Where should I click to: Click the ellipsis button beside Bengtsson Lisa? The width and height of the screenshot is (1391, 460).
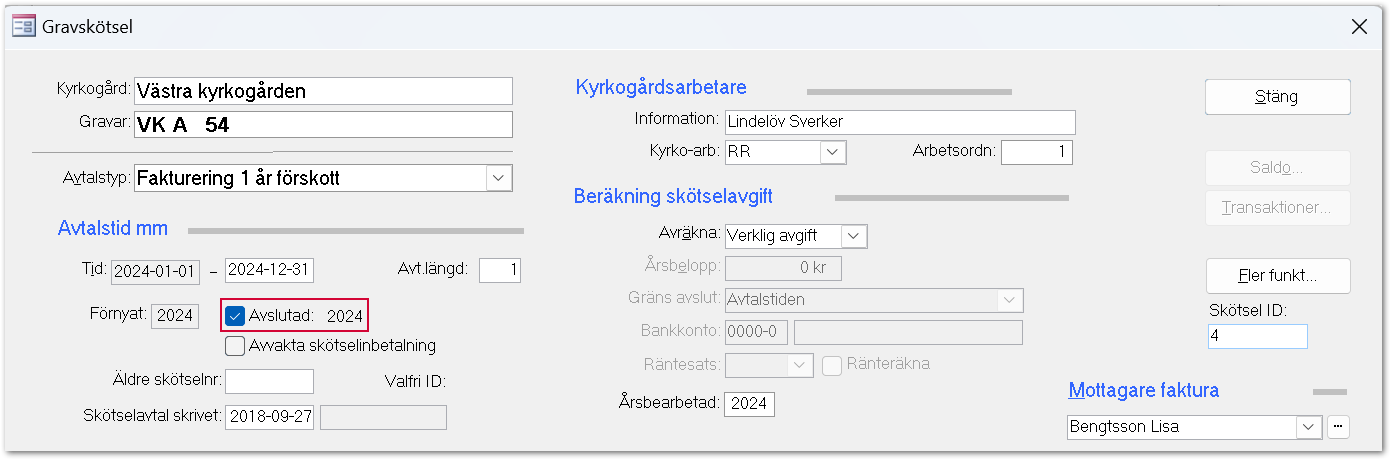pos(1338,427)
